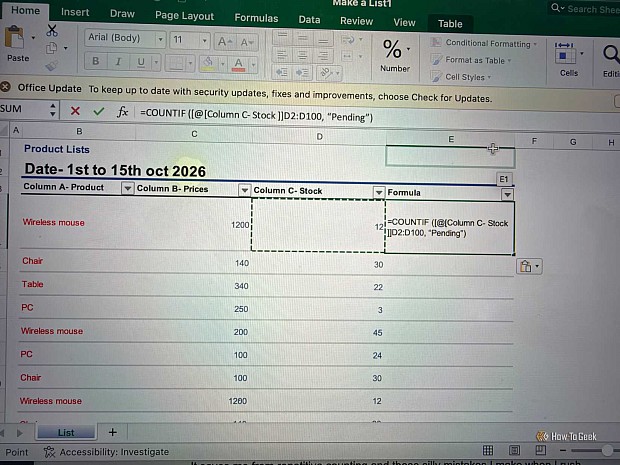The width and height of the screenshot is (620, 465).
Task: Click the zoom out minus button
Action: 563,450
